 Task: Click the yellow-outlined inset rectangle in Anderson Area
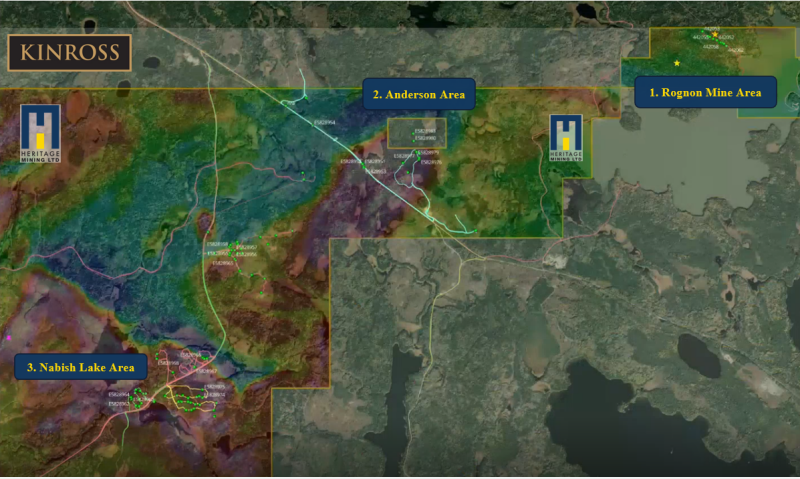[x=417, y=133]
